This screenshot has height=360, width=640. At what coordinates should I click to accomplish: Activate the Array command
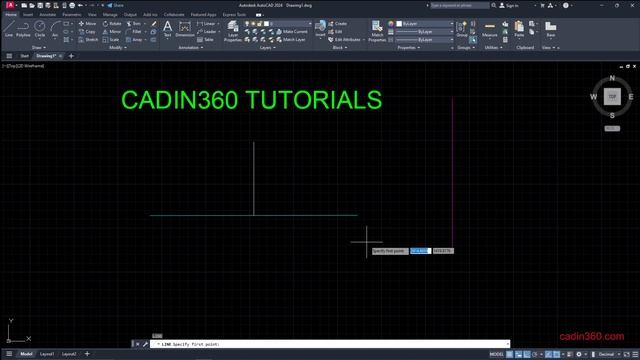pyautogui.click(x=134, y=40)
